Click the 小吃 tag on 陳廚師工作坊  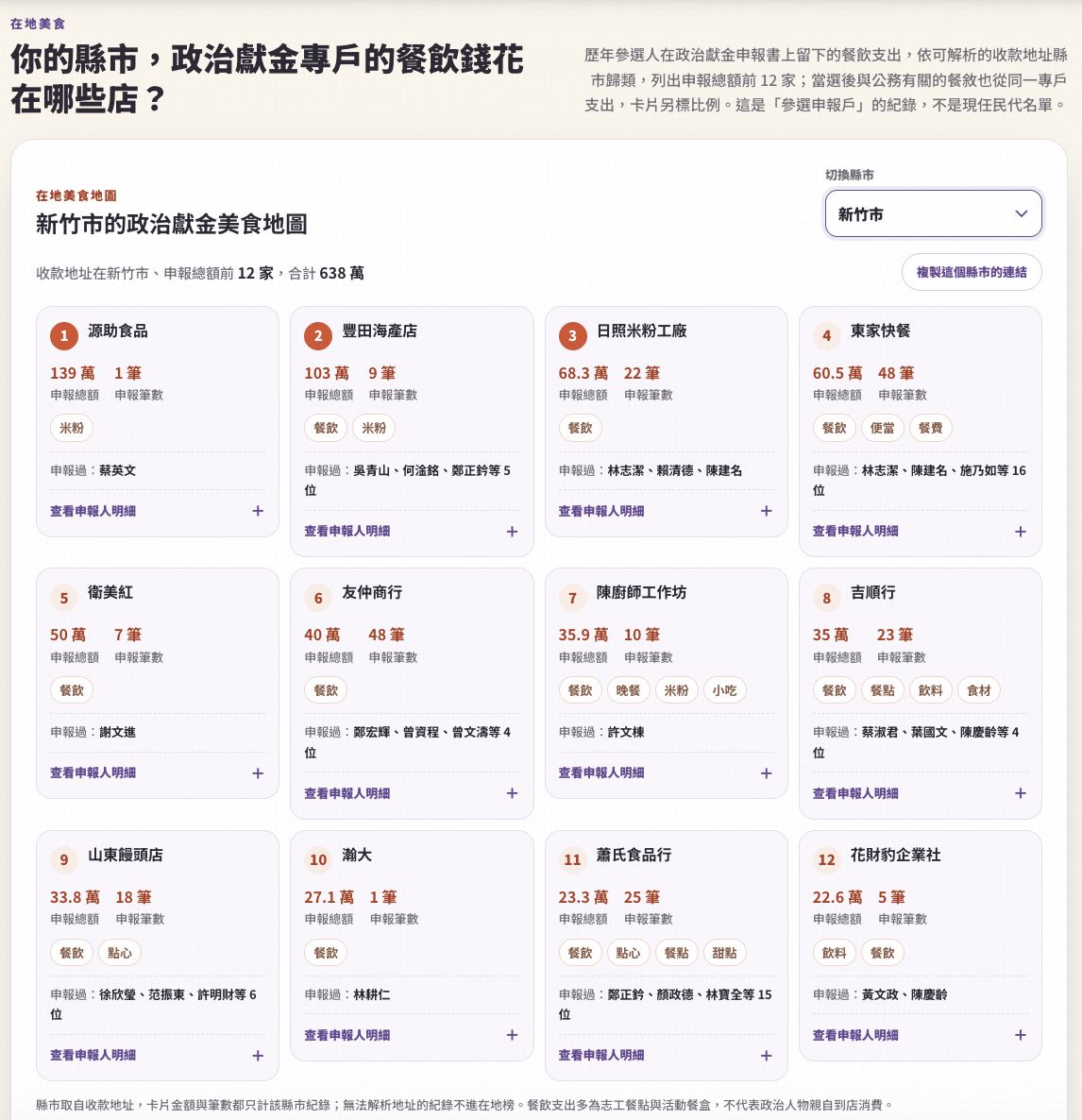point(724,690)
